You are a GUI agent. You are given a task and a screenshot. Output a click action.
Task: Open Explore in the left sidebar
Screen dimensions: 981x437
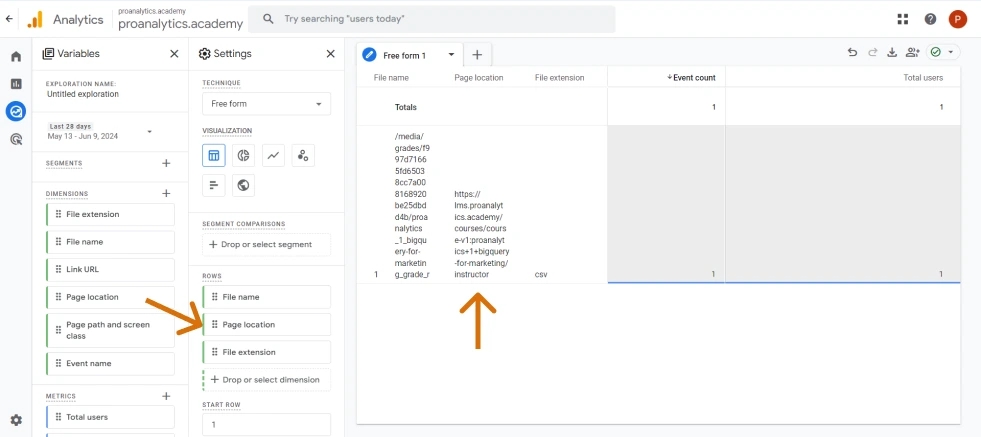coord(16,111)
